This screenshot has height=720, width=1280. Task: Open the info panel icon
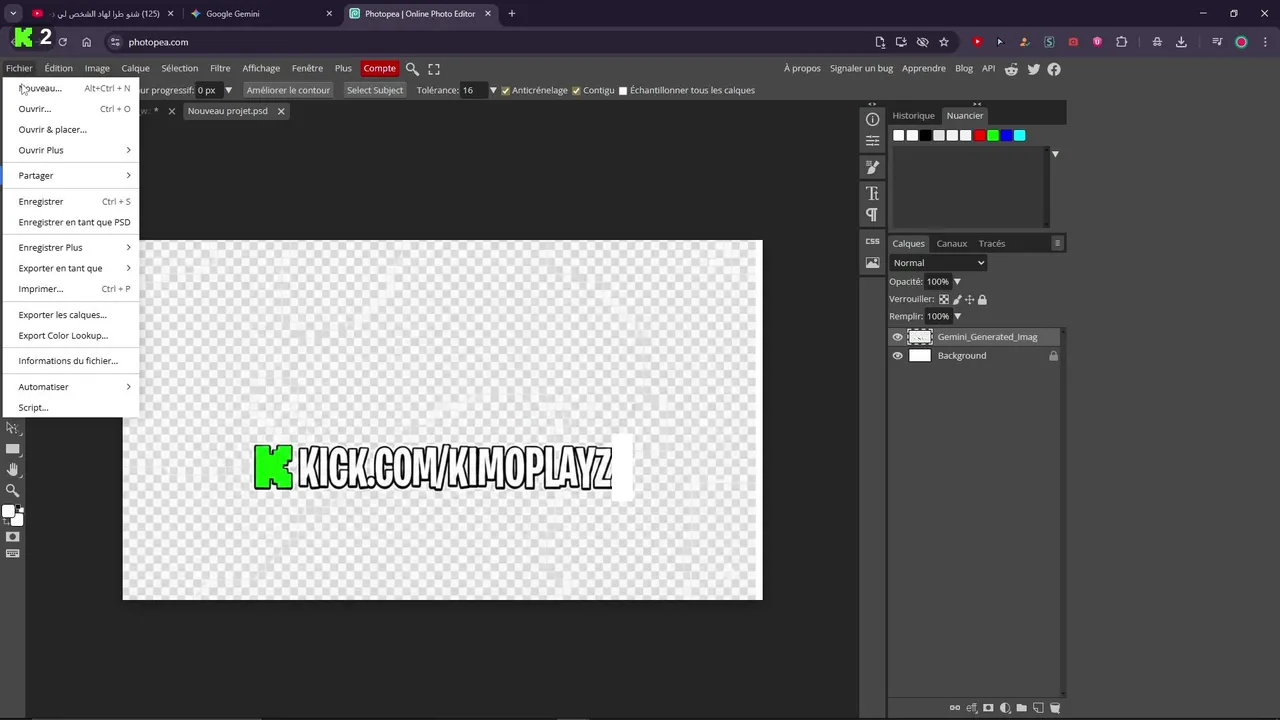coord(872,120)
